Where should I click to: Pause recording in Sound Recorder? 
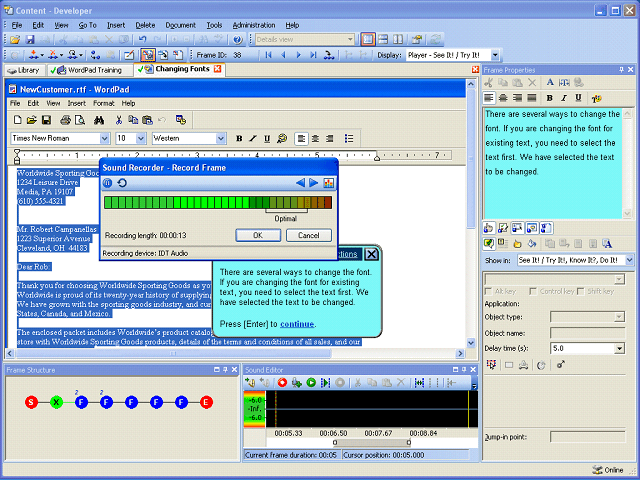pos(107,183)
